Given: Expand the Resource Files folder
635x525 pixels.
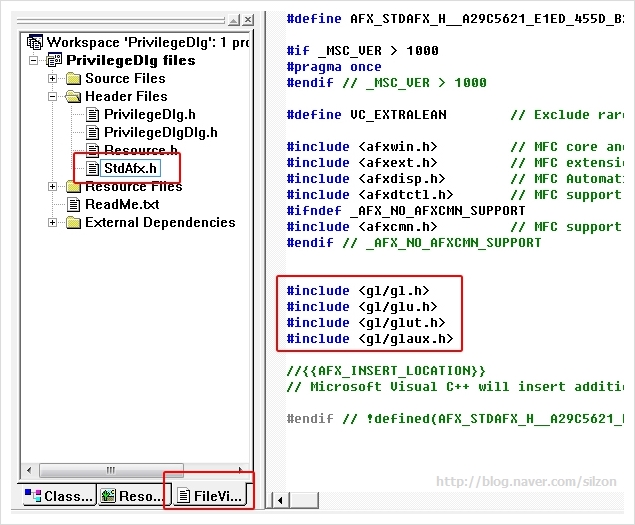Looking at the screenshot, I should 52,186.
